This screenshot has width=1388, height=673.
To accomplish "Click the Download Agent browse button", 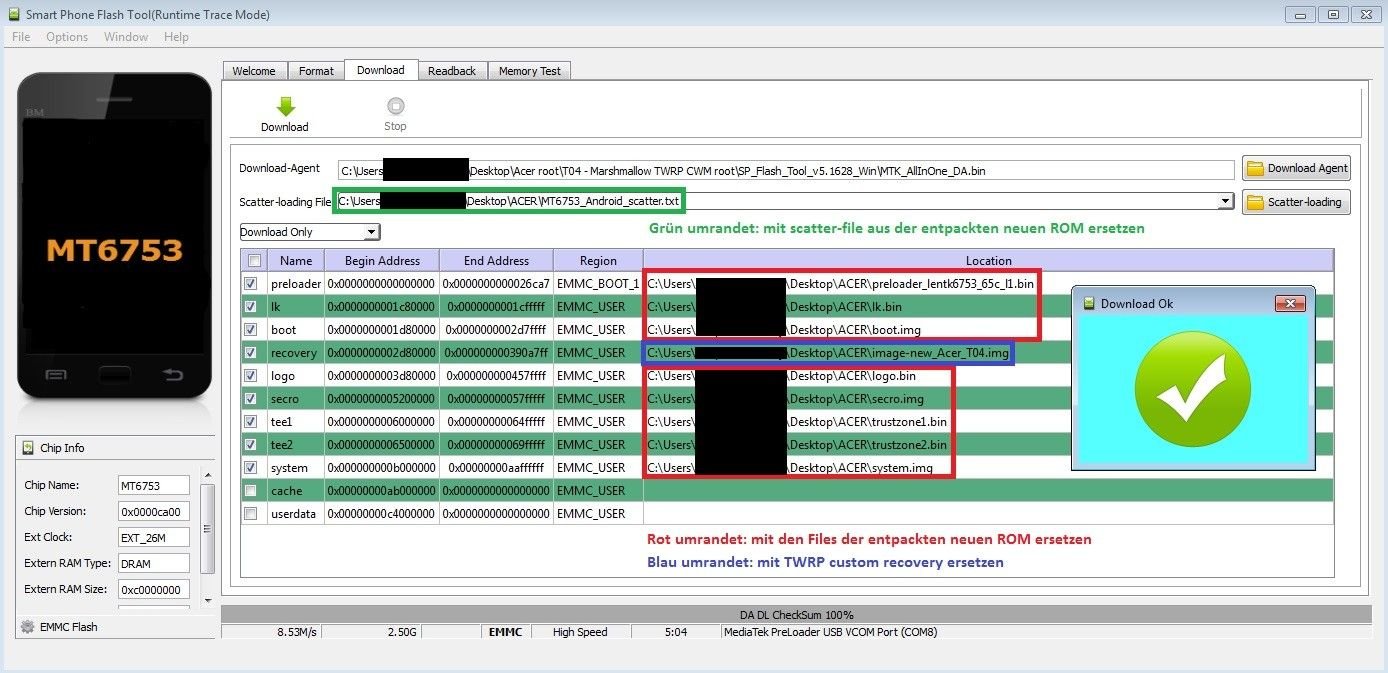I will (1297, 168).
